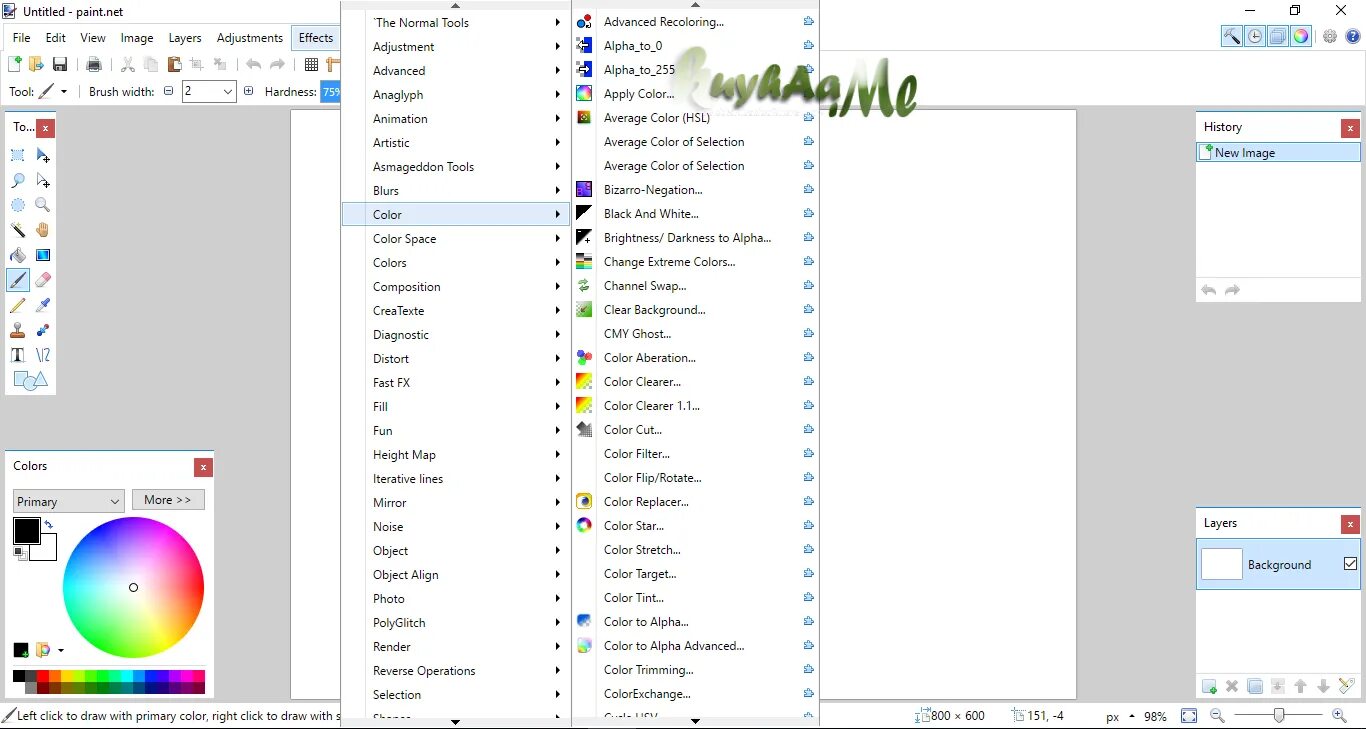Image resolution: width=1366 pixels, height=729 pixels.
Task: Open the Layers menu
Action: point(185,38)
